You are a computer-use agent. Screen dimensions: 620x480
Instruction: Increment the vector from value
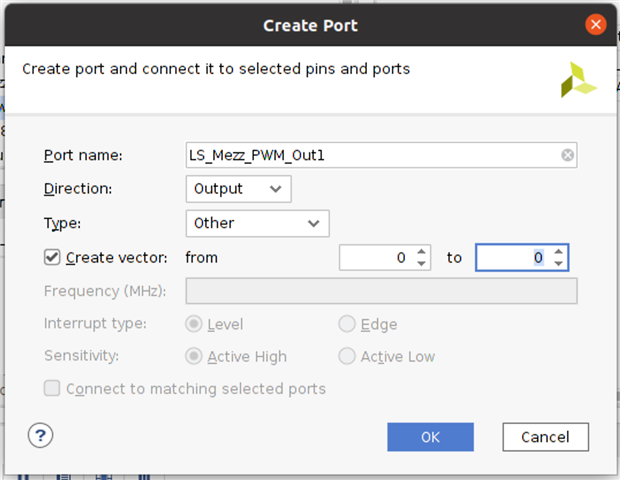(x=422, y=252)
